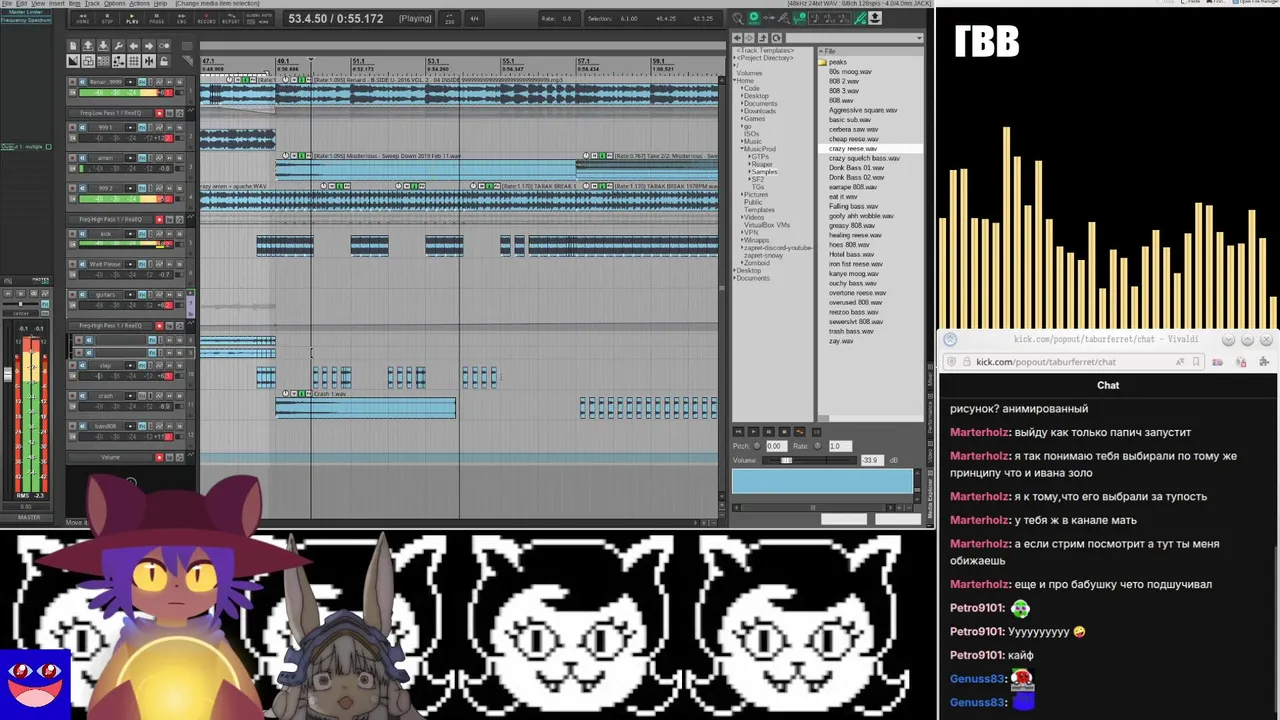Select the <Track Templates> tree entry

pos(765,50)
